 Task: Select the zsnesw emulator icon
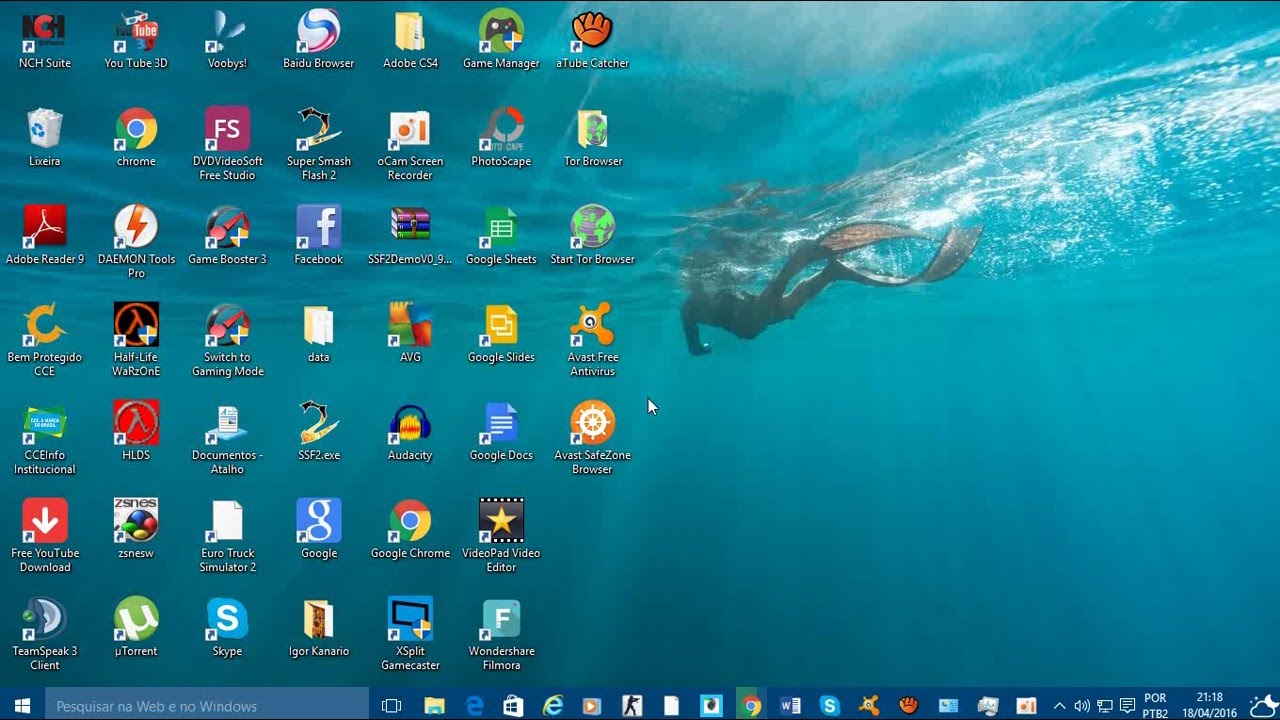coord(136,530)
